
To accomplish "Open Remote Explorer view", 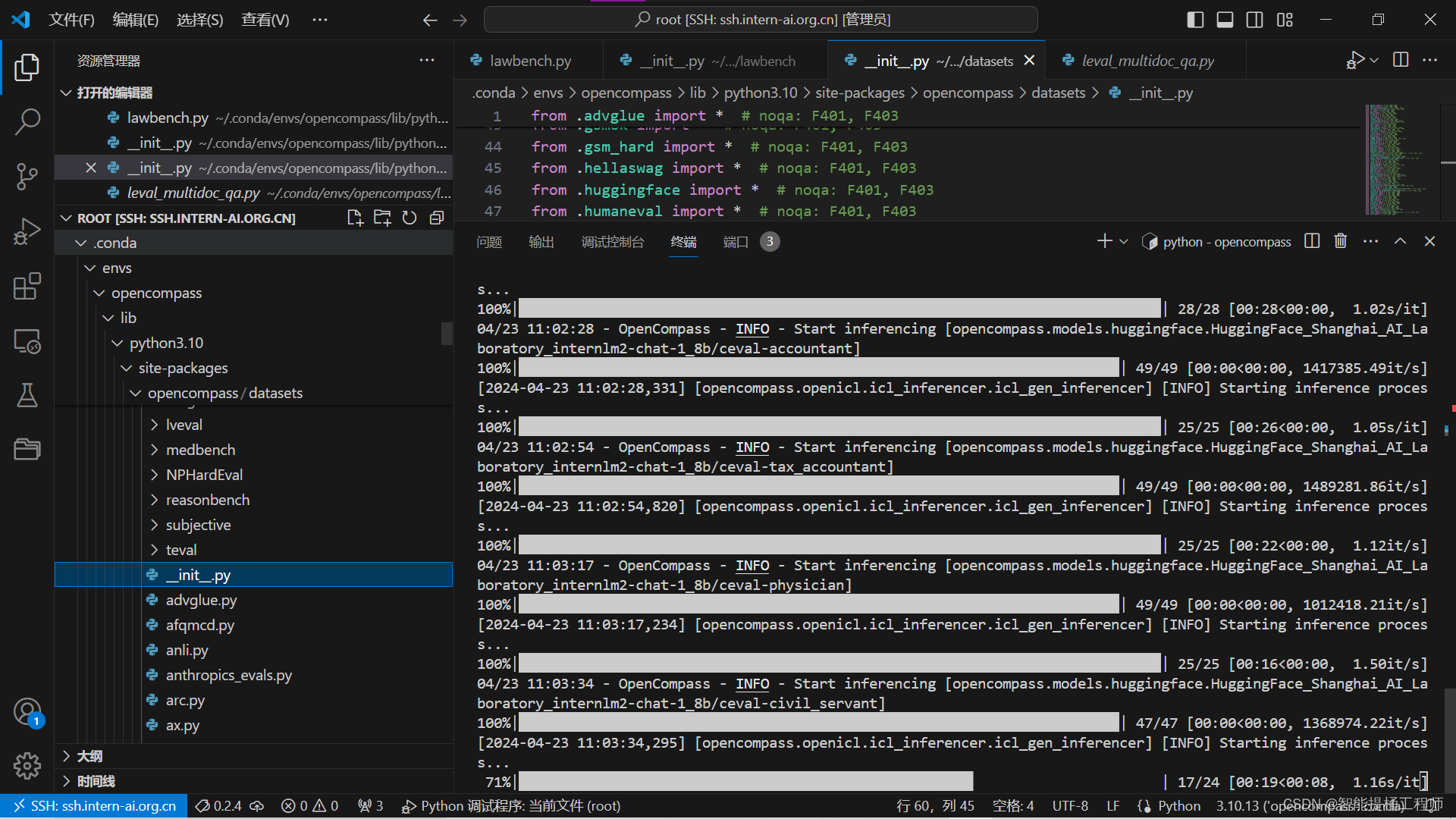I will tap(27, 341).
